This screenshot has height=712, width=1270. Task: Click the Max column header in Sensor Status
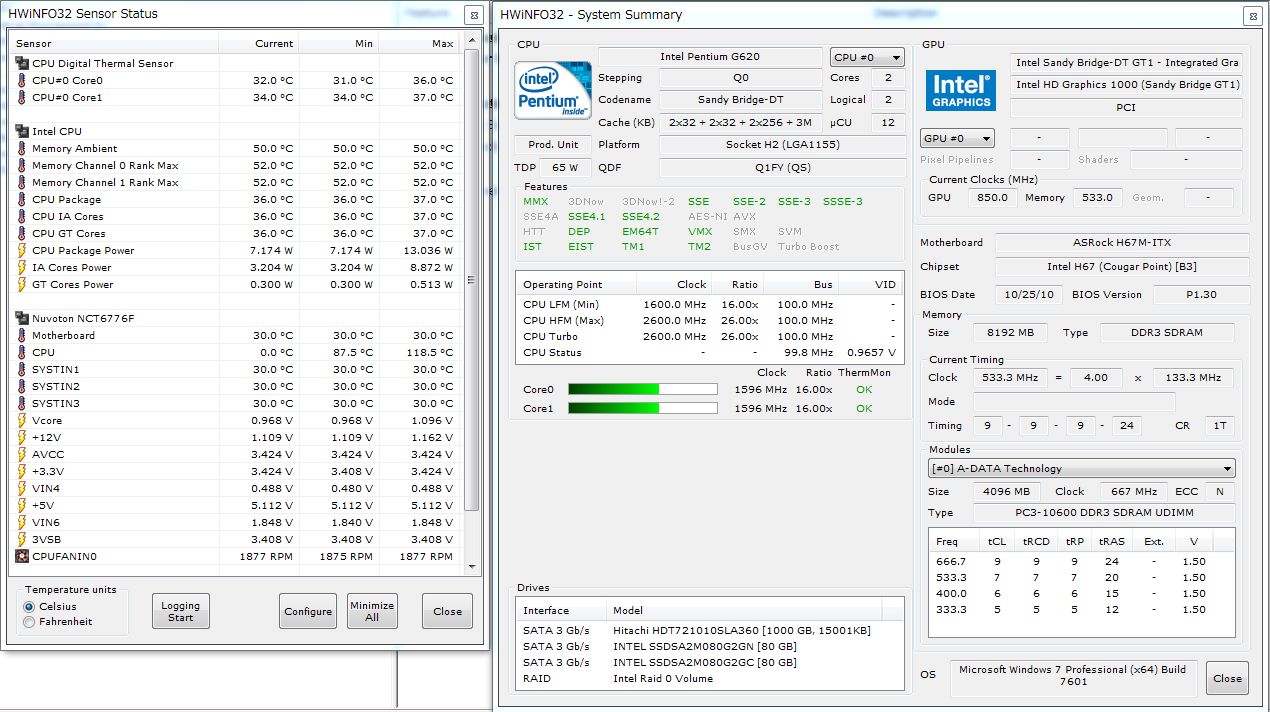[418, 43]
